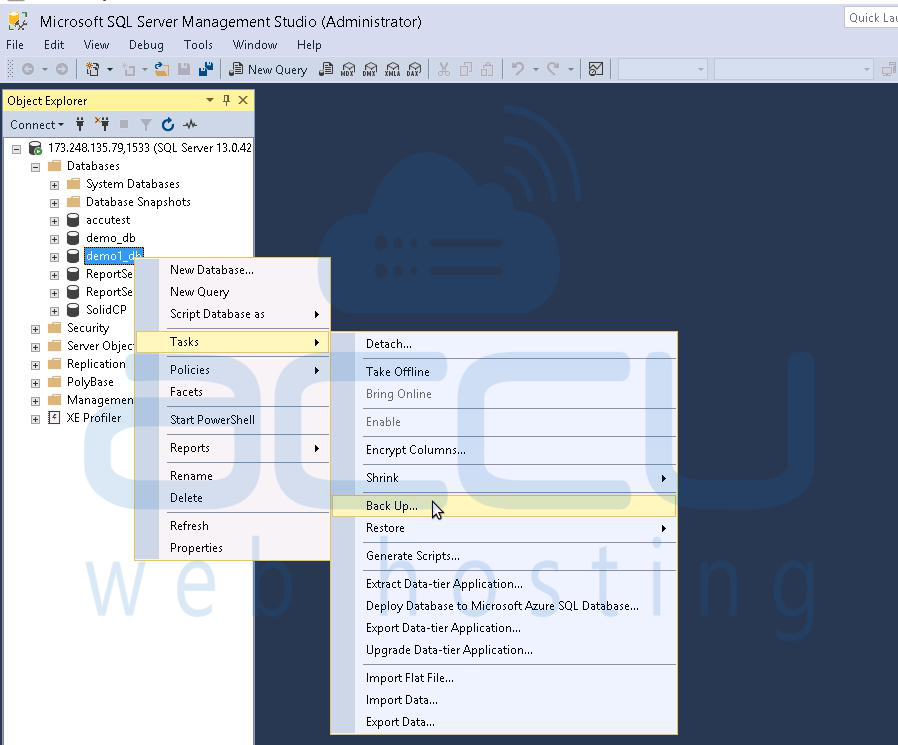Click the toolbar icon right of Redo
The width and height of the screenshot is (898, 745).
[596, 69]
